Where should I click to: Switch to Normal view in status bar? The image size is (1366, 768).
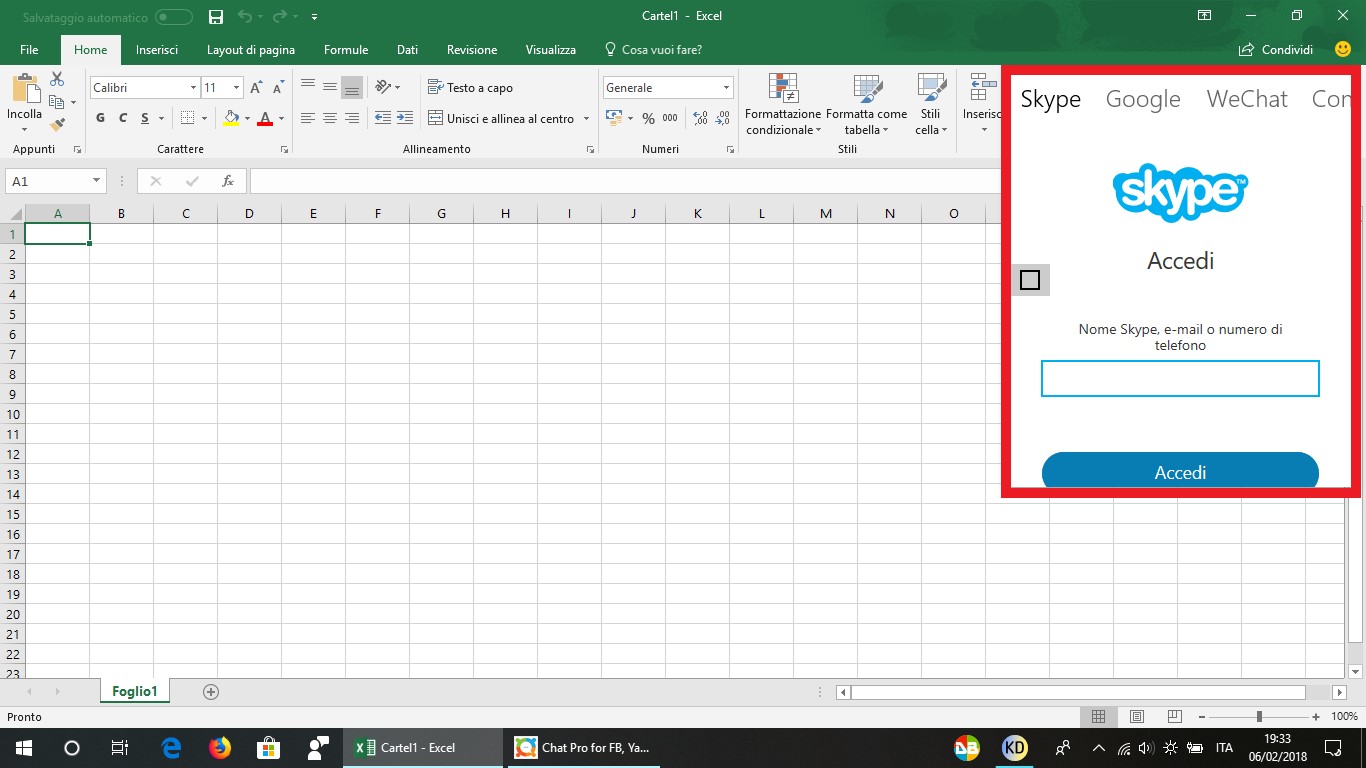coord(1098,716)
